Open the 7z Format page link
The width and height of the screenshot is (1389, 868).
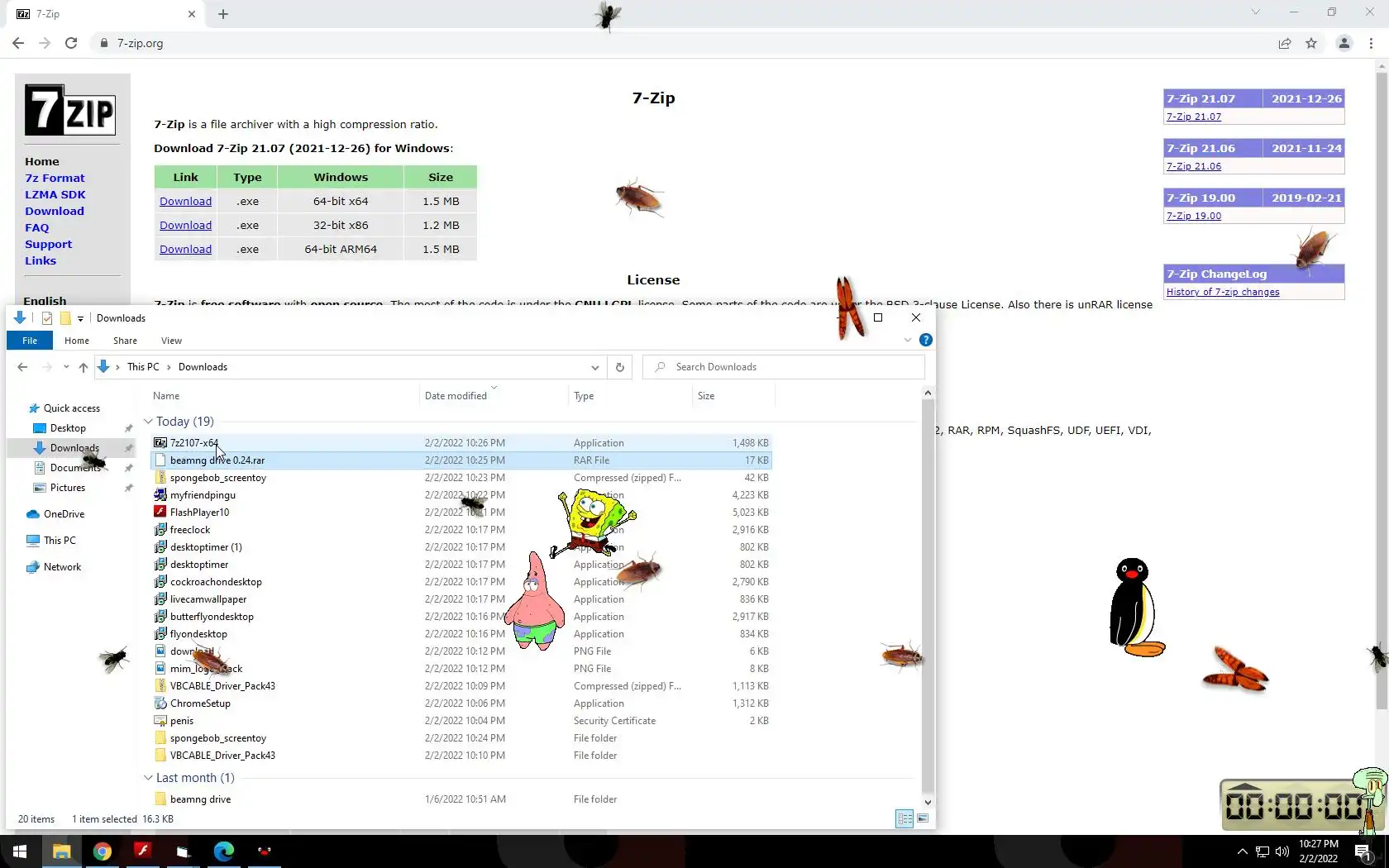[x=55, y=179]
